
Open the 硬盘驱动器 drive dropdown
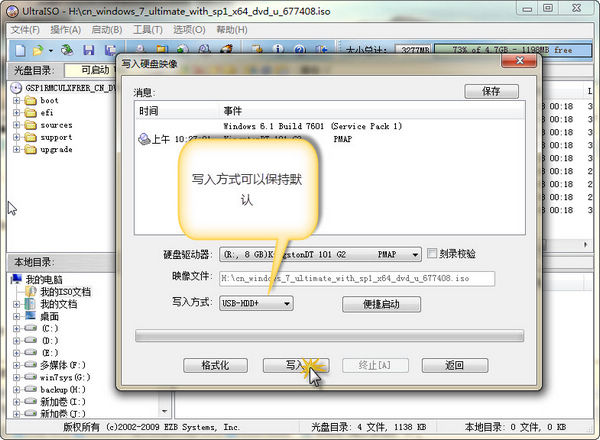(x=415, y=254)
